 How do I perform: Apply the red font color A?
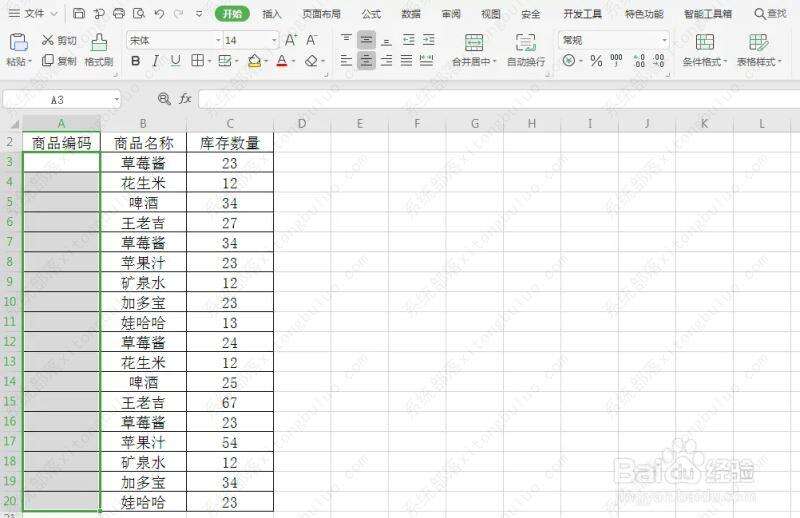[x=282, y=61]
